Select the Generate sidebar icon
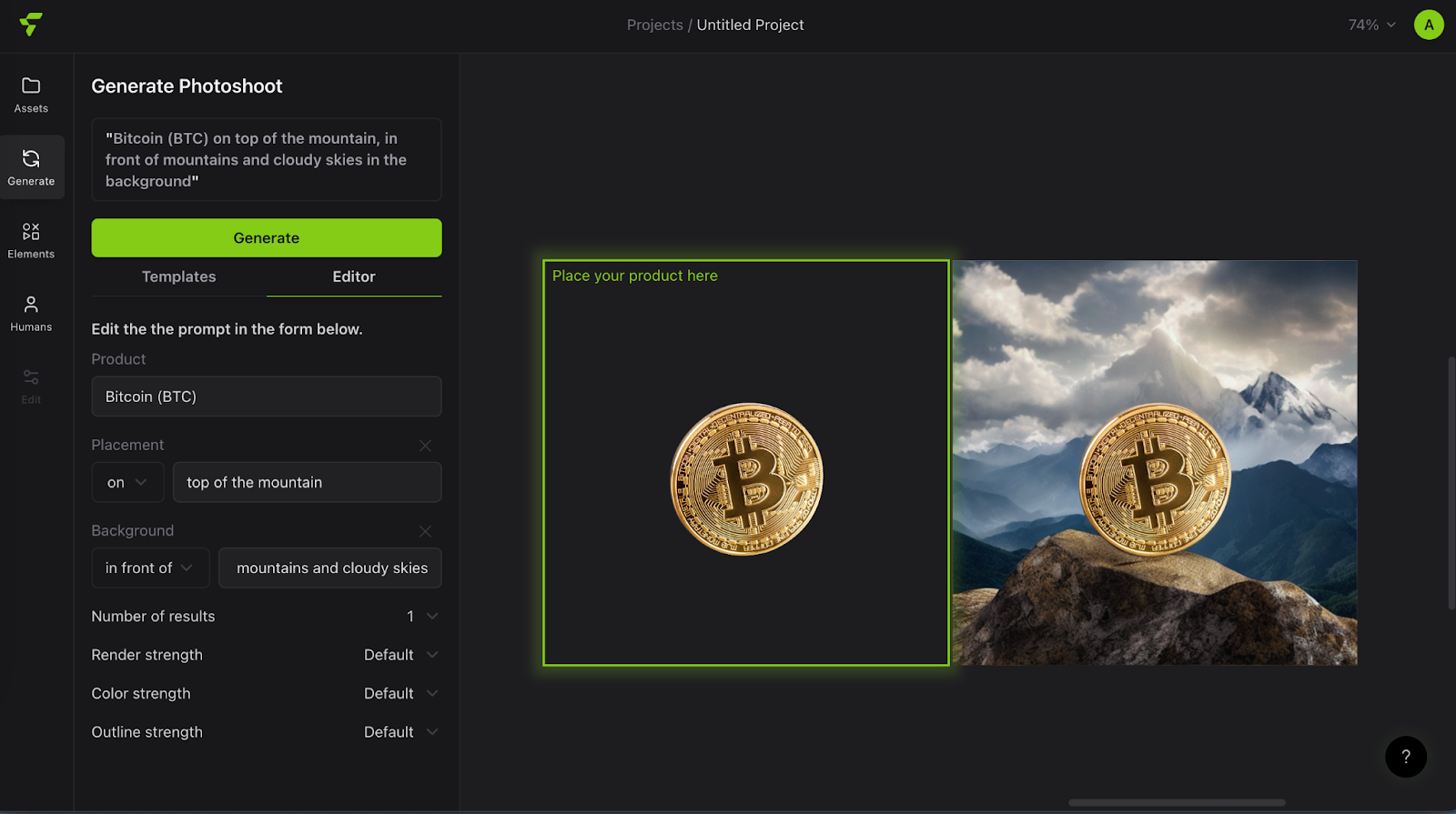Image resolution: width=1456 pixels, height=814 pixels. click(31, 159)
